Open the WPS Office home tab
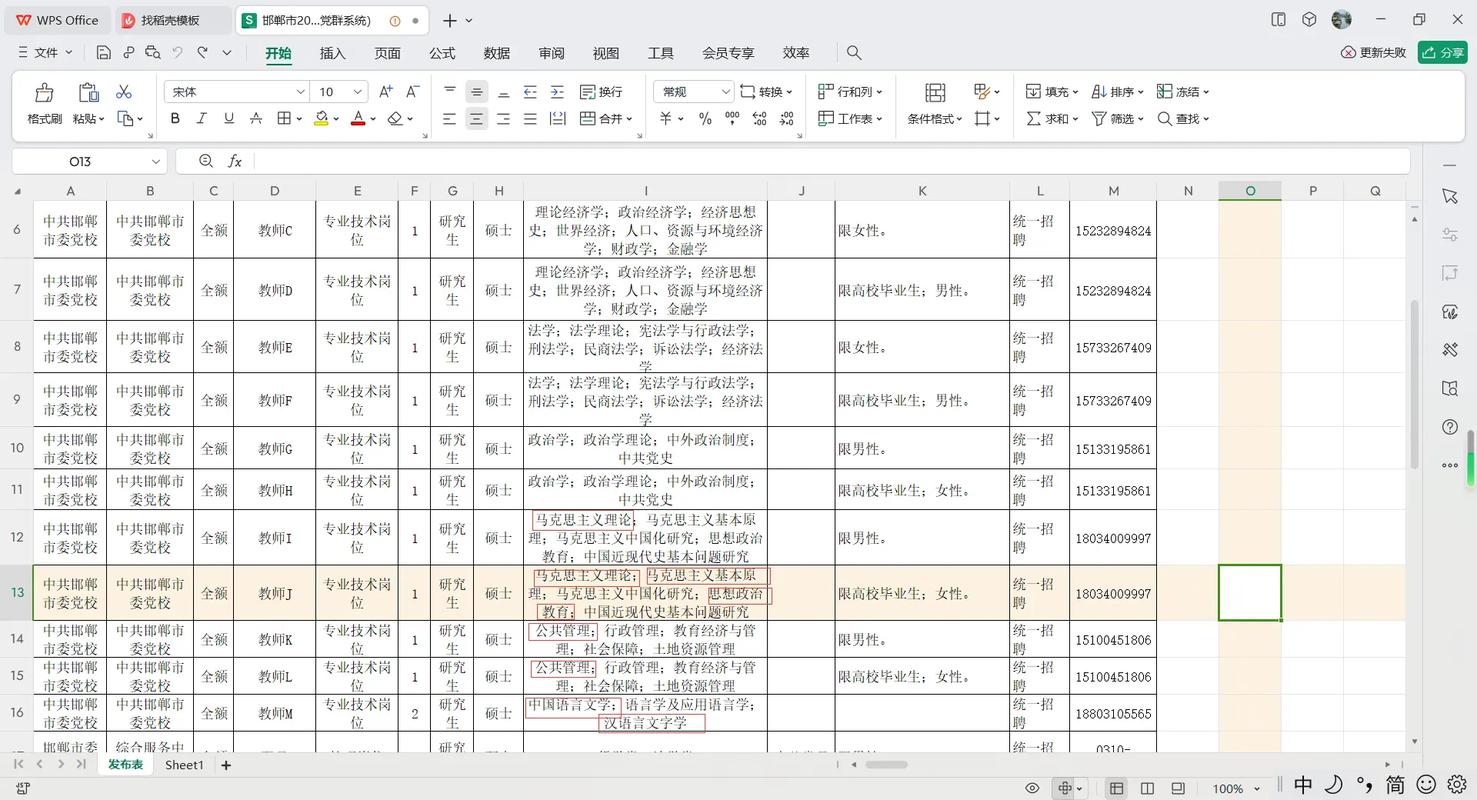1477x800 pixels. click(57, 20)
